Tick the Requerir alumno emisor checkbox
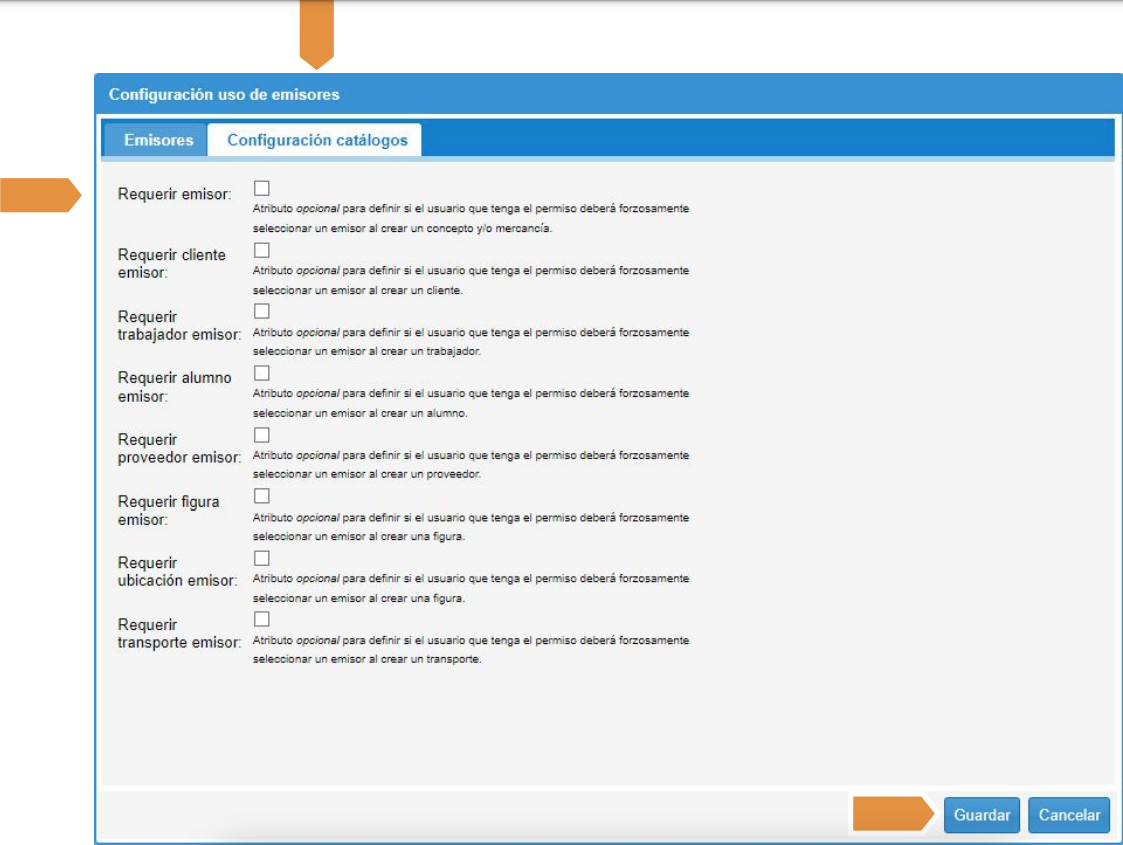The image size is (1123, 845). click(x=262, y=373)
